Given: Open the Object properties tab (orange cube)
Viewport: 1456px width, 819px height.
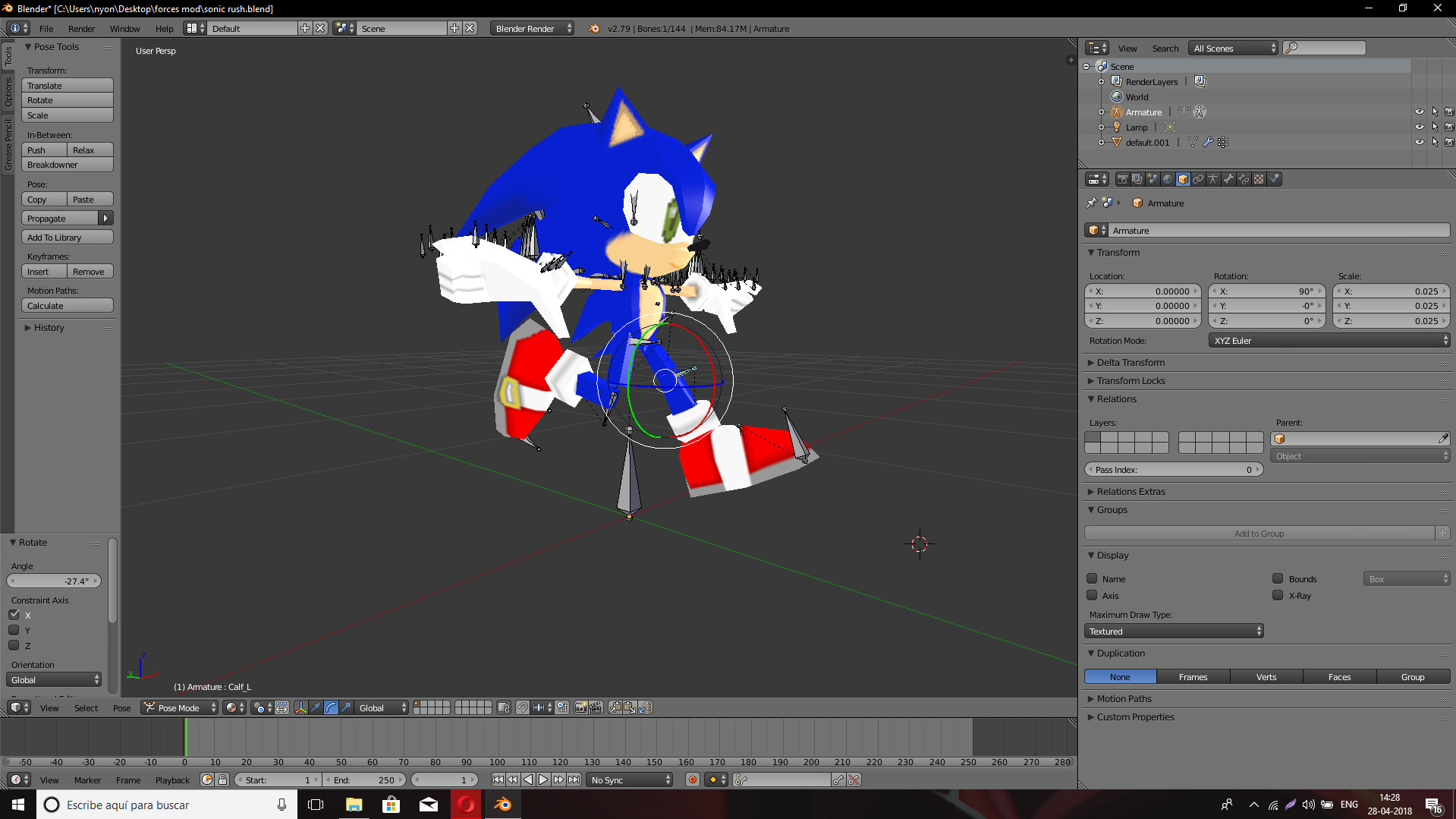Looking at the screenshot, I should coord(1184,179).
